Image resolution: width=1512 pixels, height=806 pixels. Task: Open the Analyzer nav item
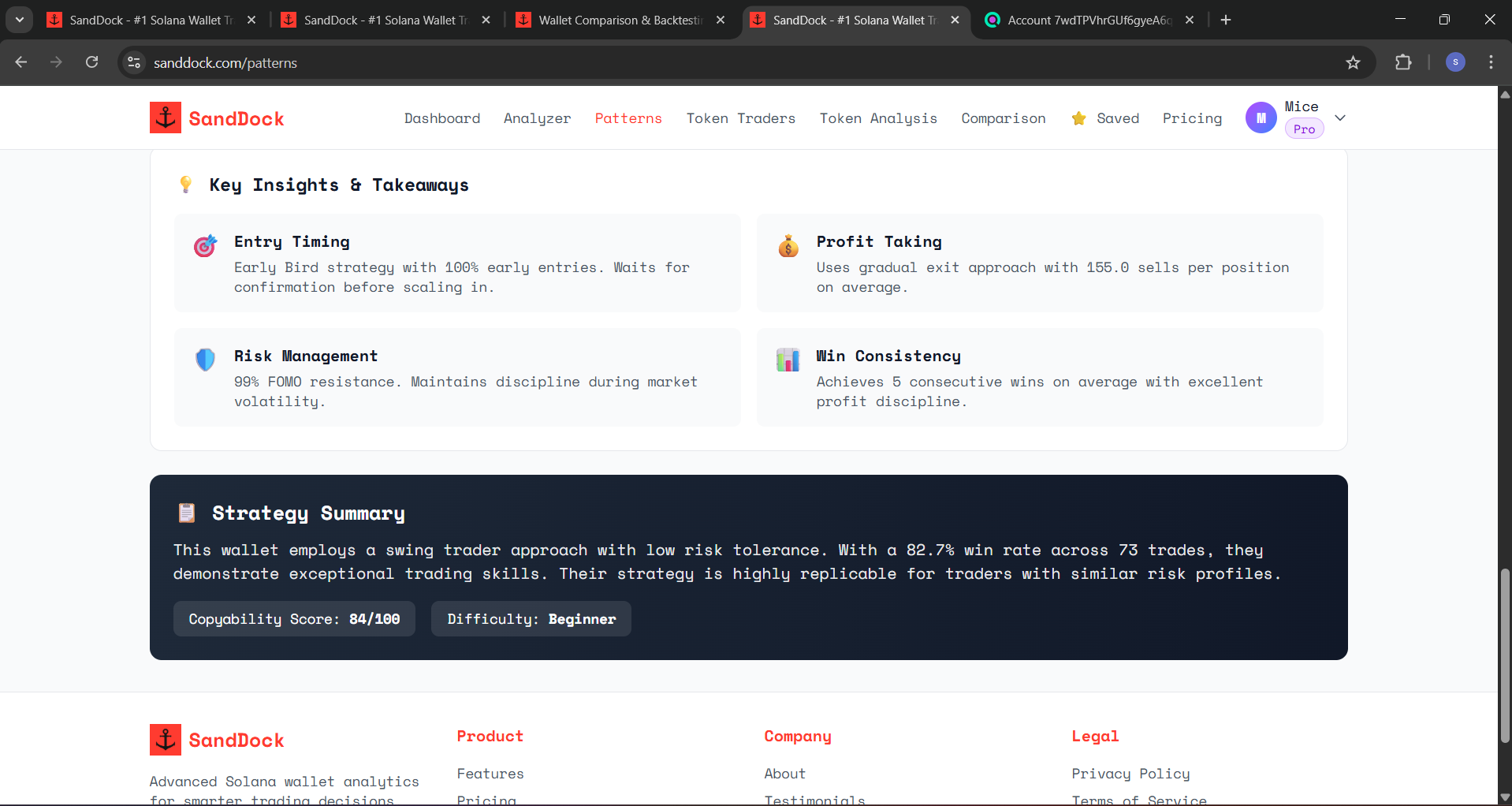click(537, 118)
